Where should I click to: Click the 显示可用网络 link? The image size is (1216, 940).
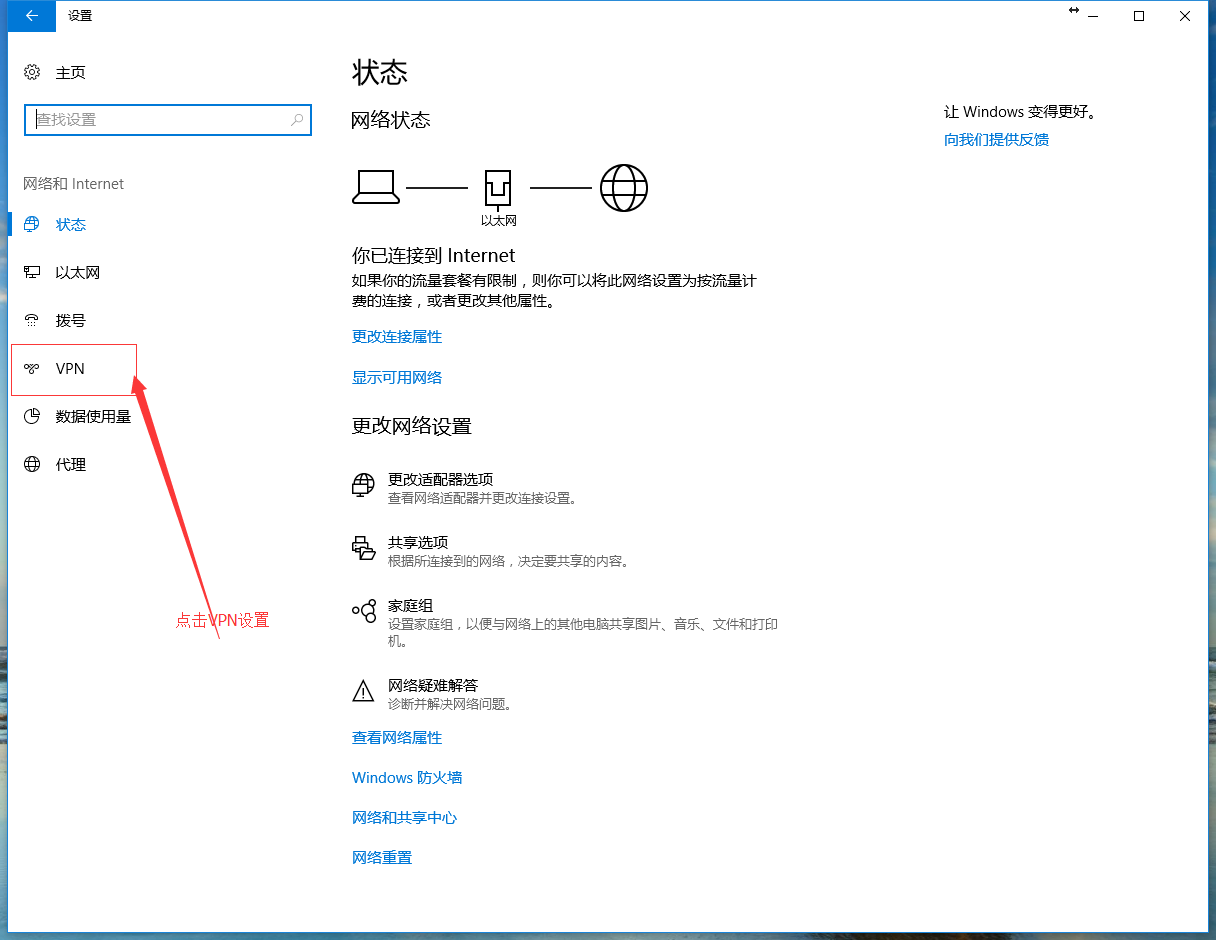[x=397, y=378]
